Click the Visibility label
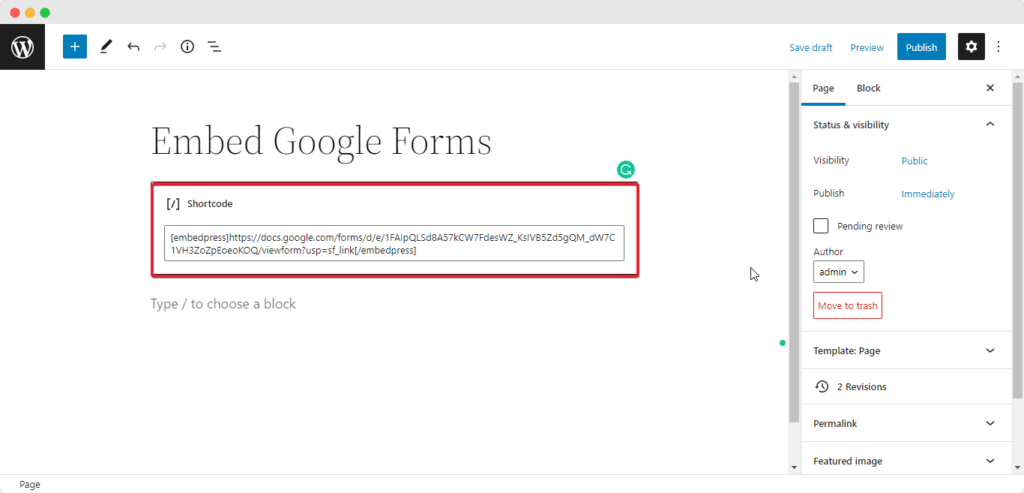 pyautogui.click(x=831, y=160)
